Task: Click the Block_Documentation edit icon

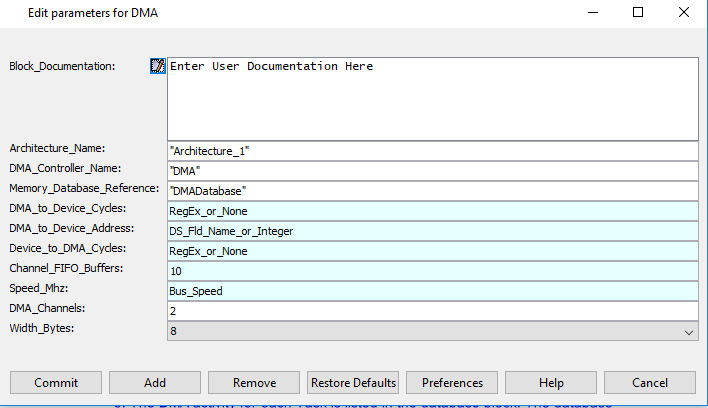Action: pyautogui.click(x=157, y=66)
